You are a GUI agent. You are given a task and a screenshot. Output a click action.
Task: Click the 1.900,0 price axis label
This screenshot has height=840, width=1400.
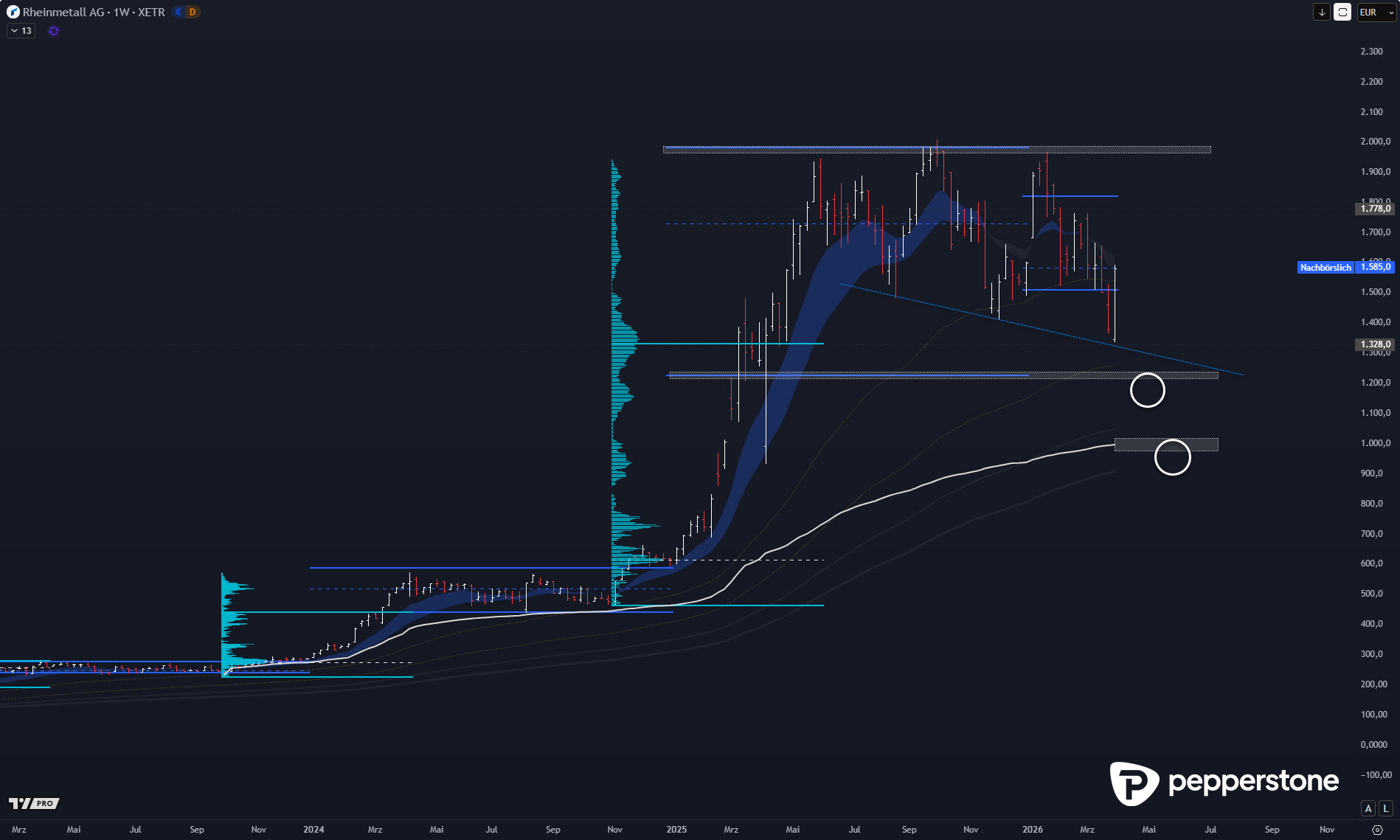point(1376,172)
